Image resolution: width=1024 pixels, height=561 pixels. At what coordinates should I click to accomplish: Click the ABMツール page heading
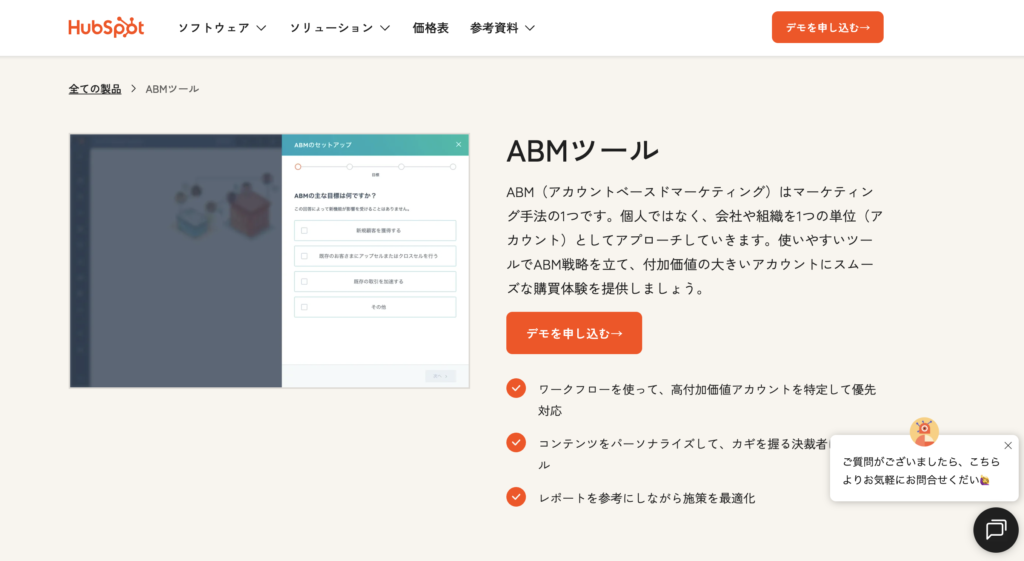coord(583,150)
